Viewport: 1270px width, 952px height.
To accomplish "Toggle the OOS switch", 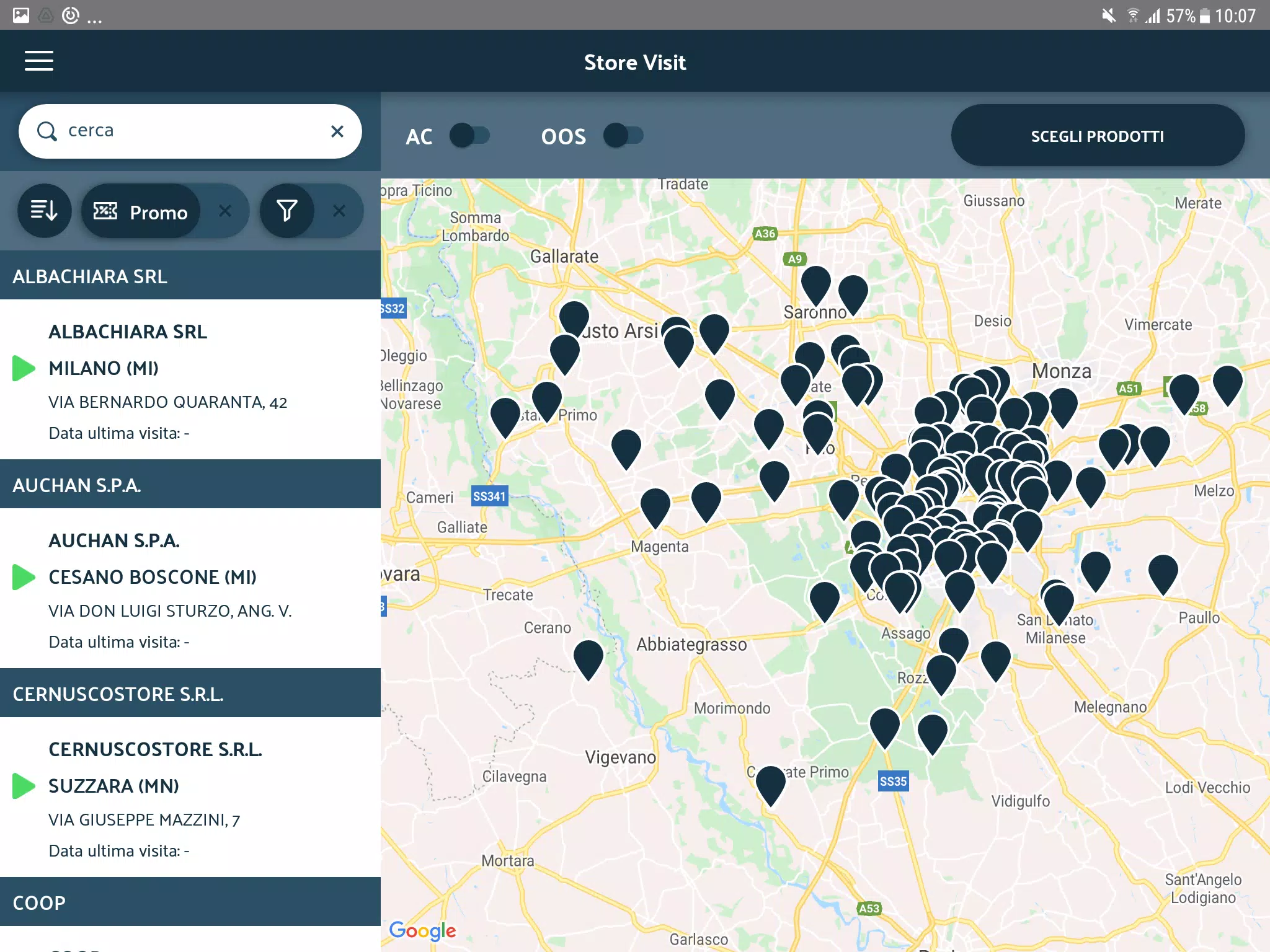I will click(x=623, y=136).
